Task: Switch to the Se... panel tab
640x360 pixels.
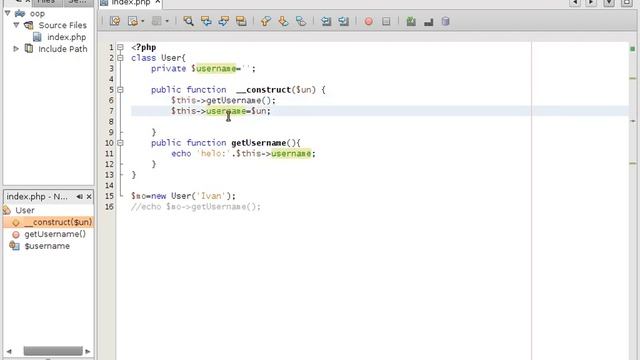Action: (x=78, y=2)
